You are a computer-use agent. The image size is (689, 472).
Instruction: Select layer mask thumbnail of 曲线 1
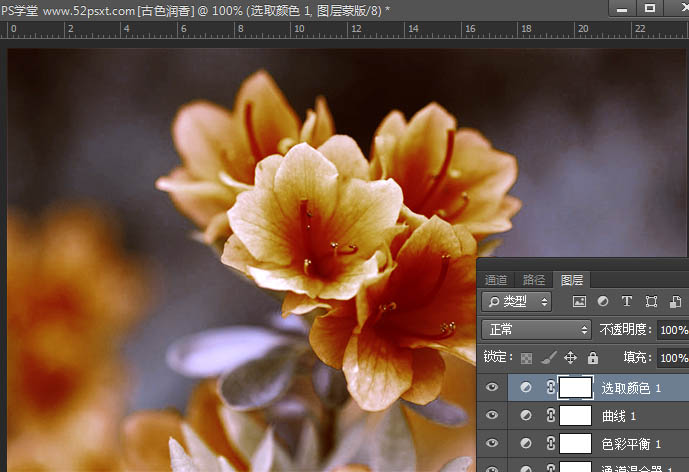(575, 415)
